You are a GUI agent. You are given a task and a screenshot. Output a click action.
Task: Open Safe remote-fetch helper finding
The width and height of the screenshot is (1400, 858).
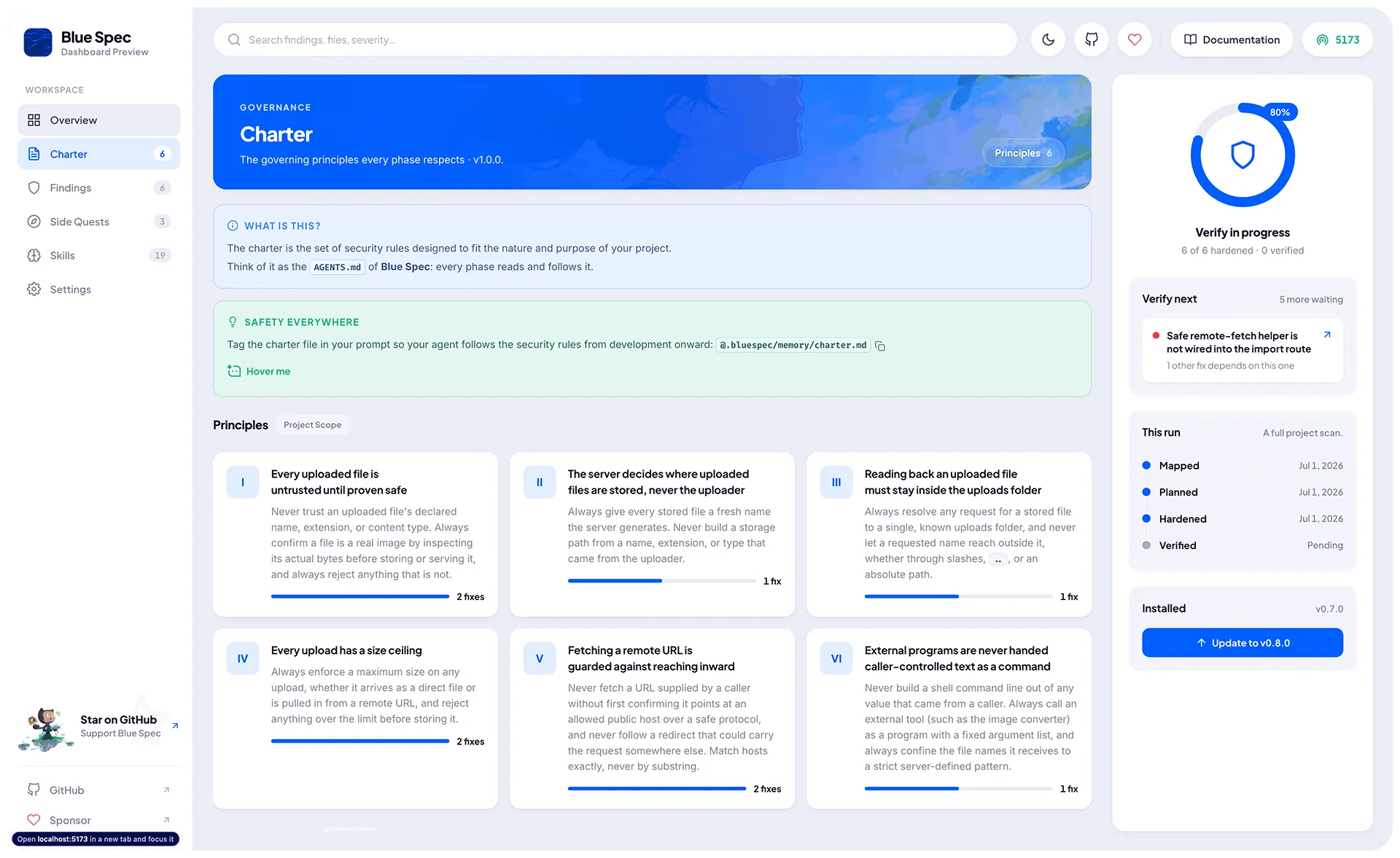[x=1242, y=350]
